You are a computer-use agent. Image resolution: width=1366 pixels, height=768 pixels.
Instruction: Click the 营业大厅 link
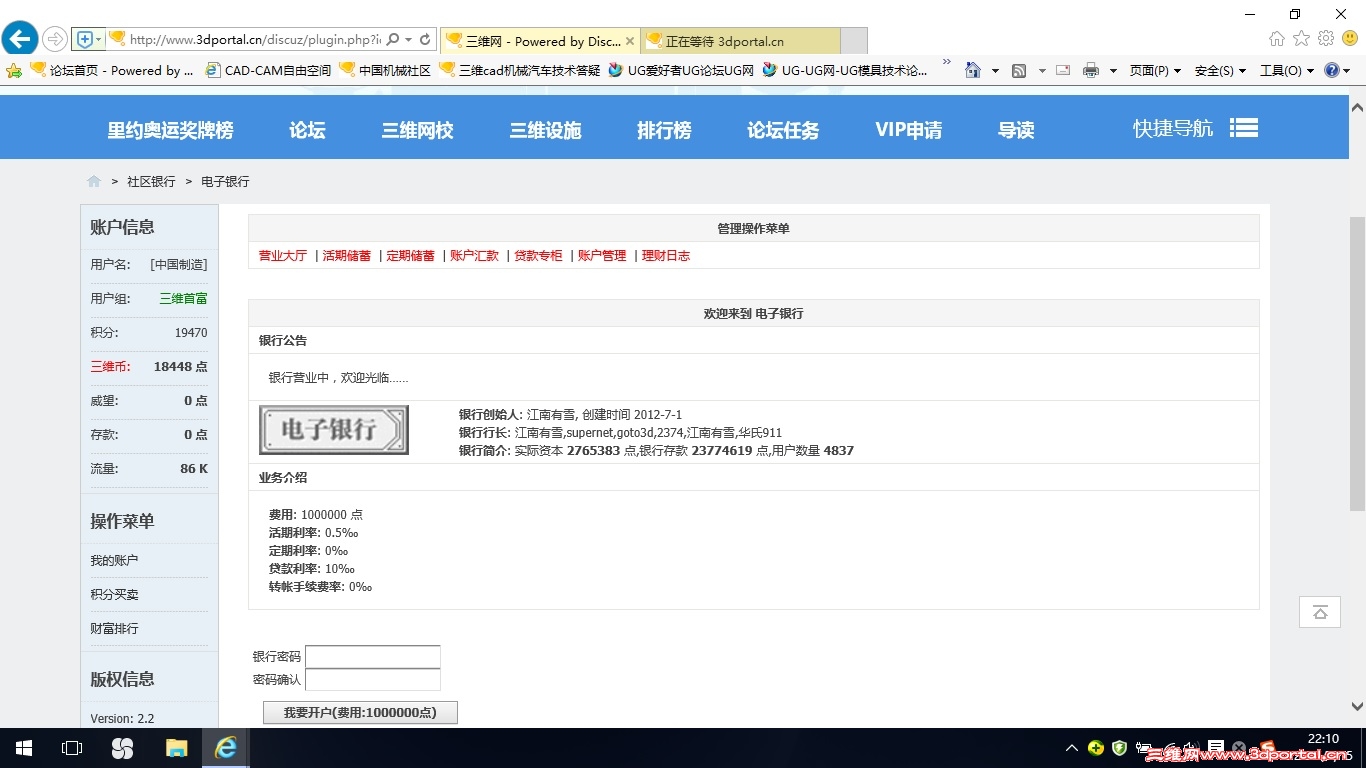tap(283, 256)
